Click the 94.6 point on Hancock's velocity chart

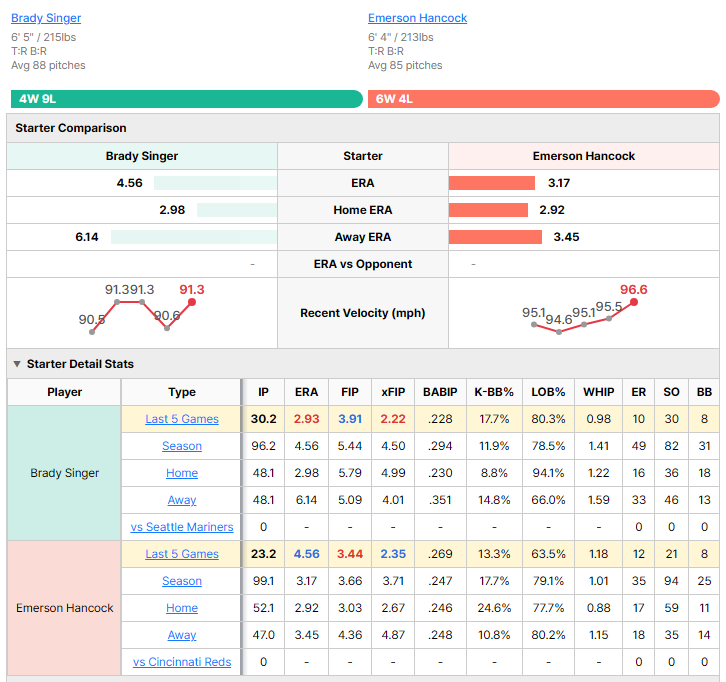coord(559,332)
